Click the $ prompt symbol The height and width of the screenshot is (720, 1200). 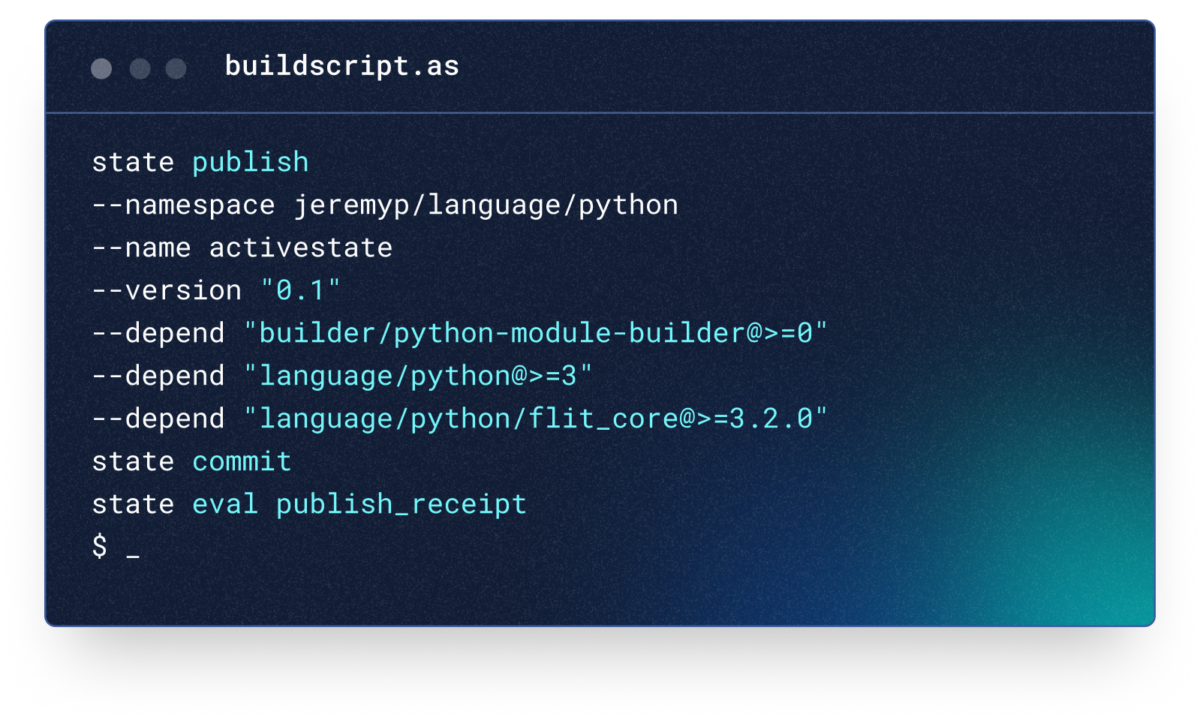[x=99, y=546]
